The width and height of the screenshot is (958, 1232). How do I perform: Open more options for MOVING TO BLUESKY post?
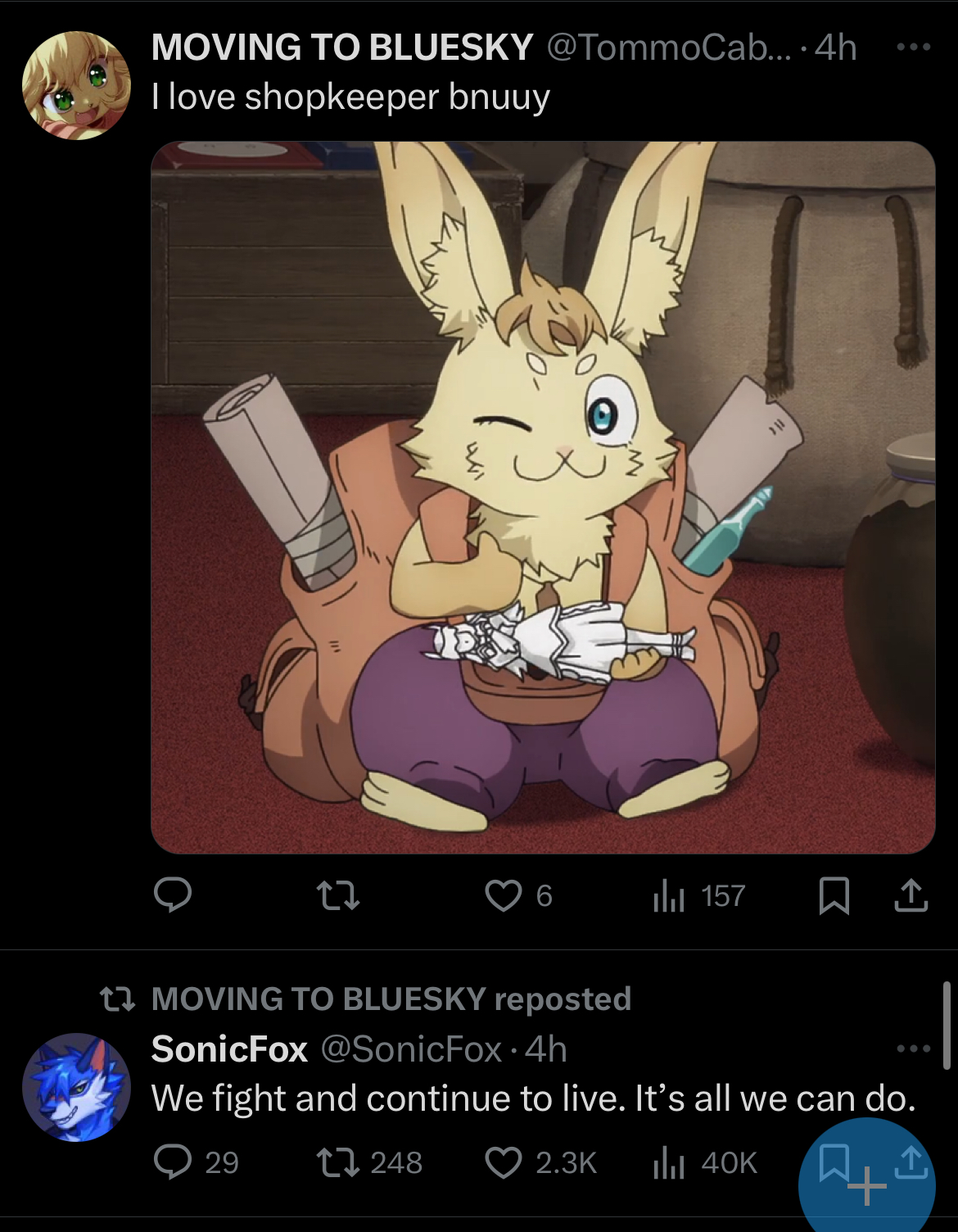pyautogui.click(x=913, y=48)
